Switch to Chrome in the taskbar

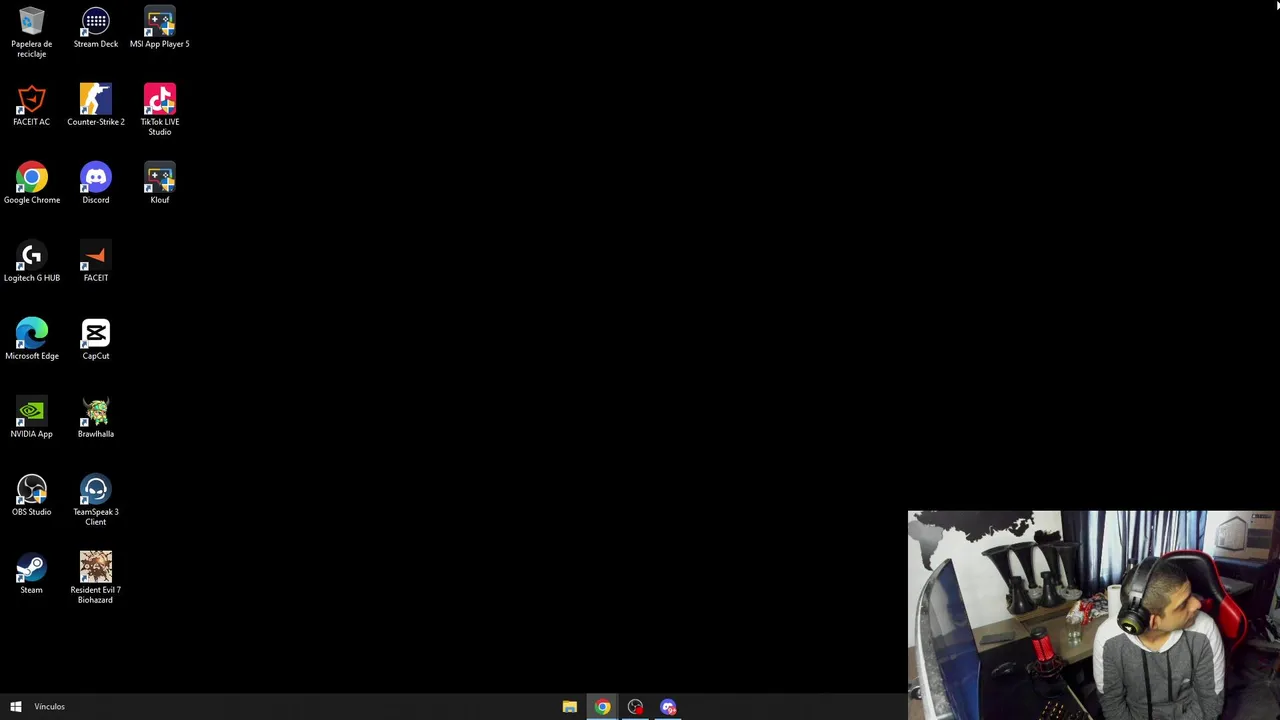603,707
